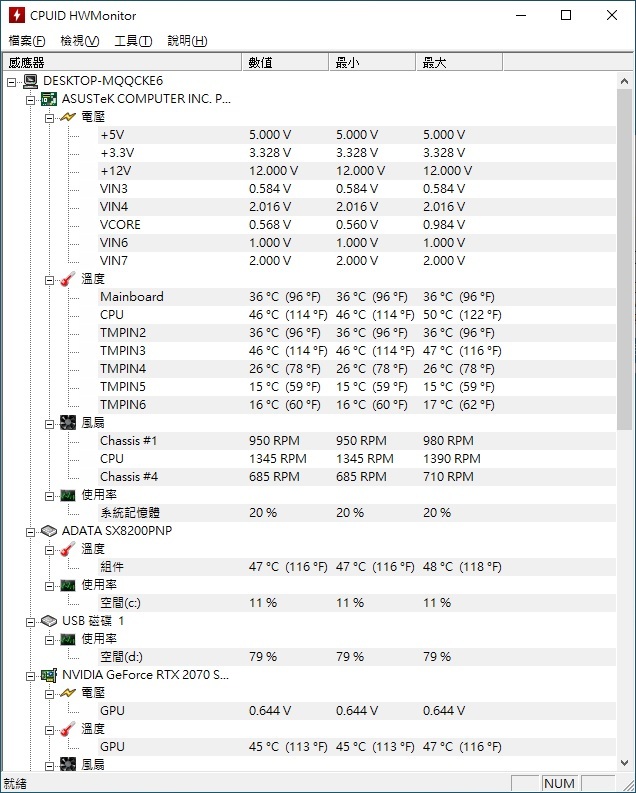Select the GPU voltage row showing 0.644 V

pyautogui.click(x=357, y=711)
